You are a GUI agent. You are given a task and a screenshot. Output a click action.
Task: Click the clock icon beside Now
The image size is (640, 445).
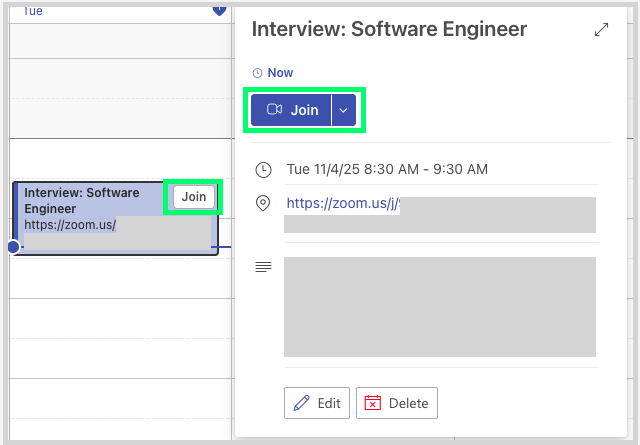click(x=257, y=73)
